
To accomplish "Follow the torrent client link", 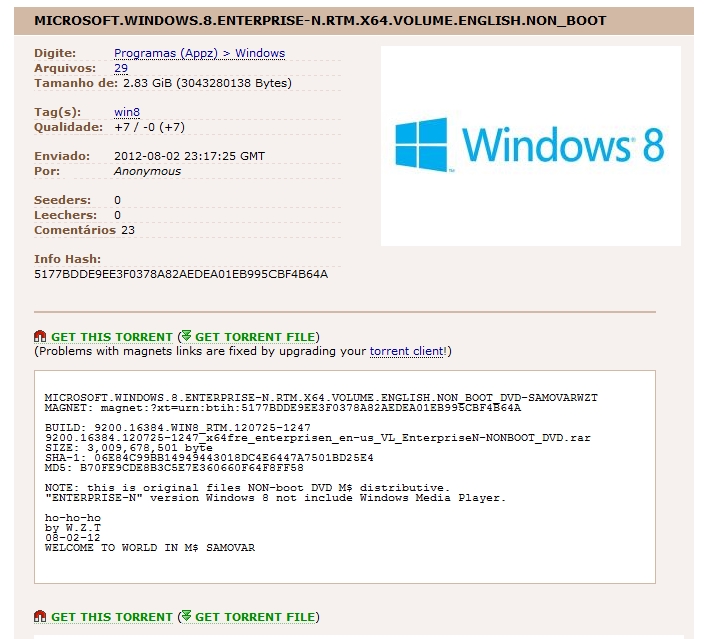I will pos(407,351).
